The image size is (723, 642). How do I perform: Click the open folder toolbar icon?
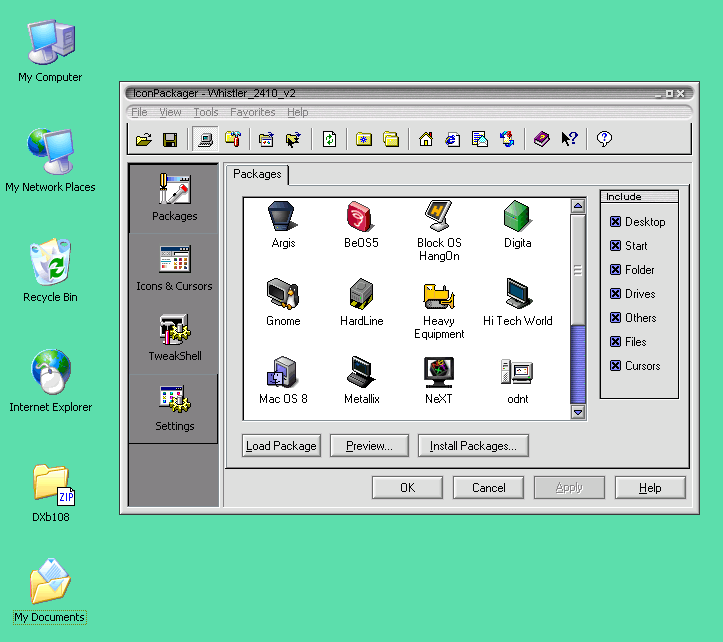[144, 139]
